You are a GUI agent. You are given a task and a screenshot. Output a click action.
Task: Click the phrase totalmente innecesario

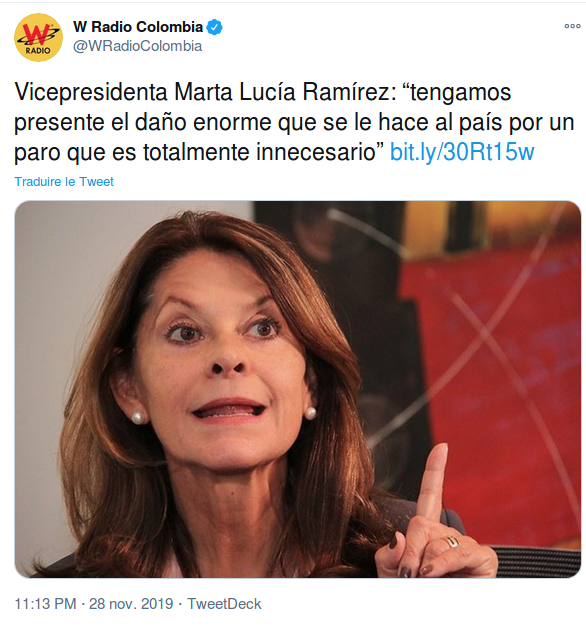point(263,152)
